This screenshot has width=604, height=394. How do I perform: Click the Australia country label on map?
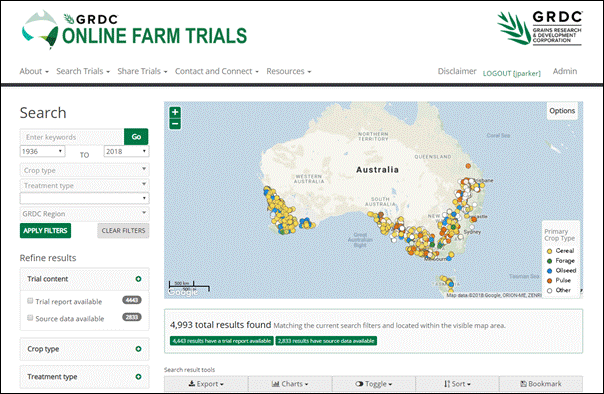click(377, 170)
